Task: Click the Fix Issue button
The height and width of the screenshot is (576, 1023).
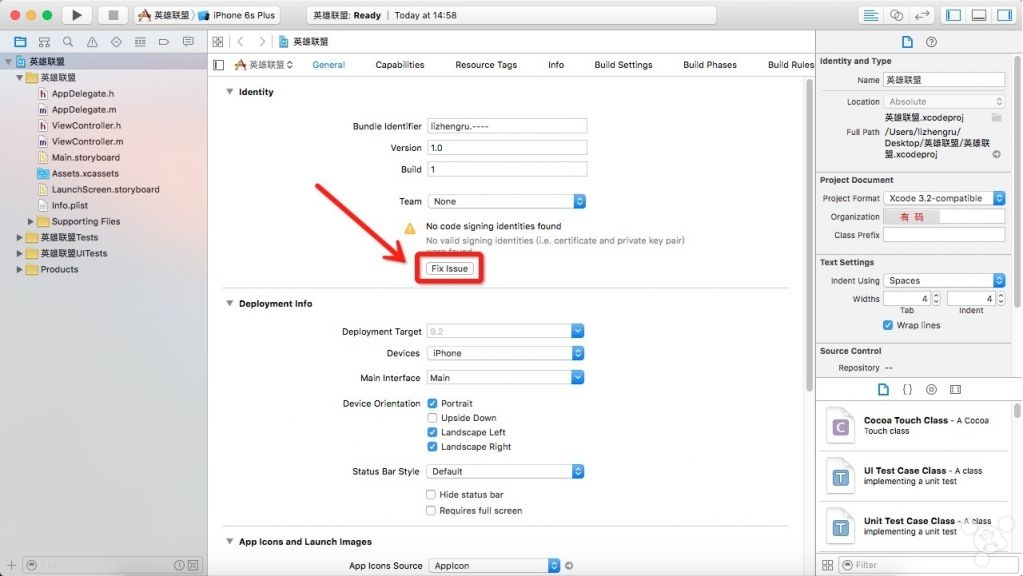Action: (449, 268)
